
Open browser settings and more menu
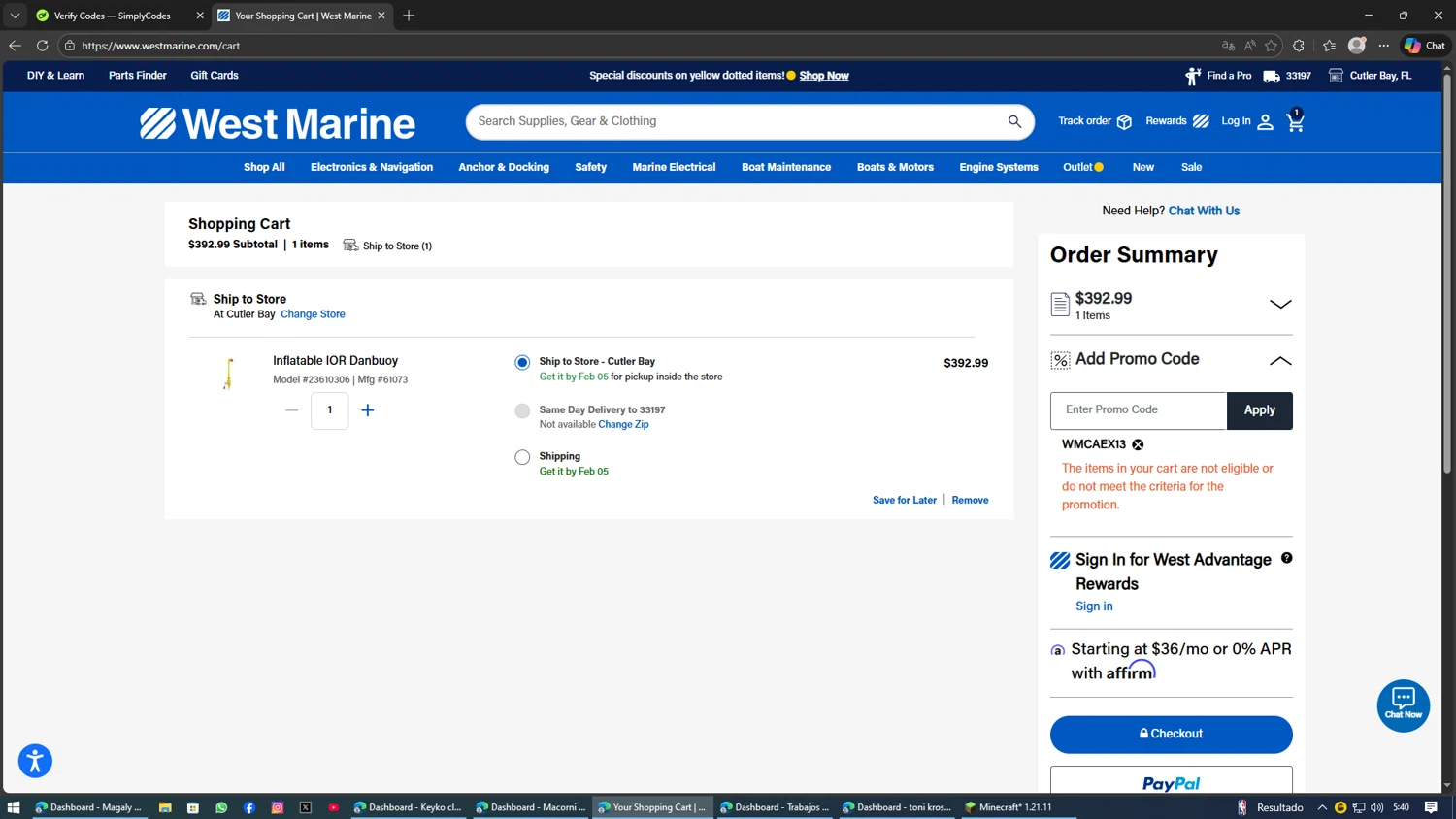point(1384,46)
